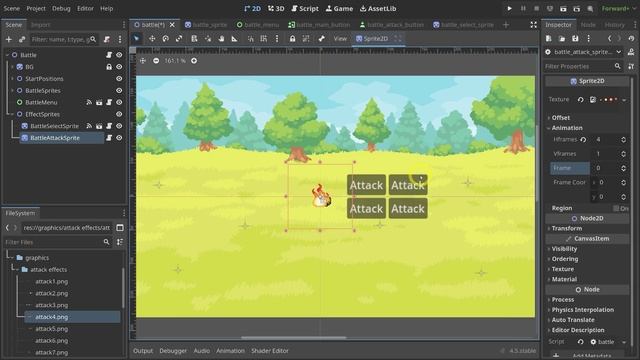Open script on BattleAttackSprite node
The image size is (640, 360).
pos(109,138)
